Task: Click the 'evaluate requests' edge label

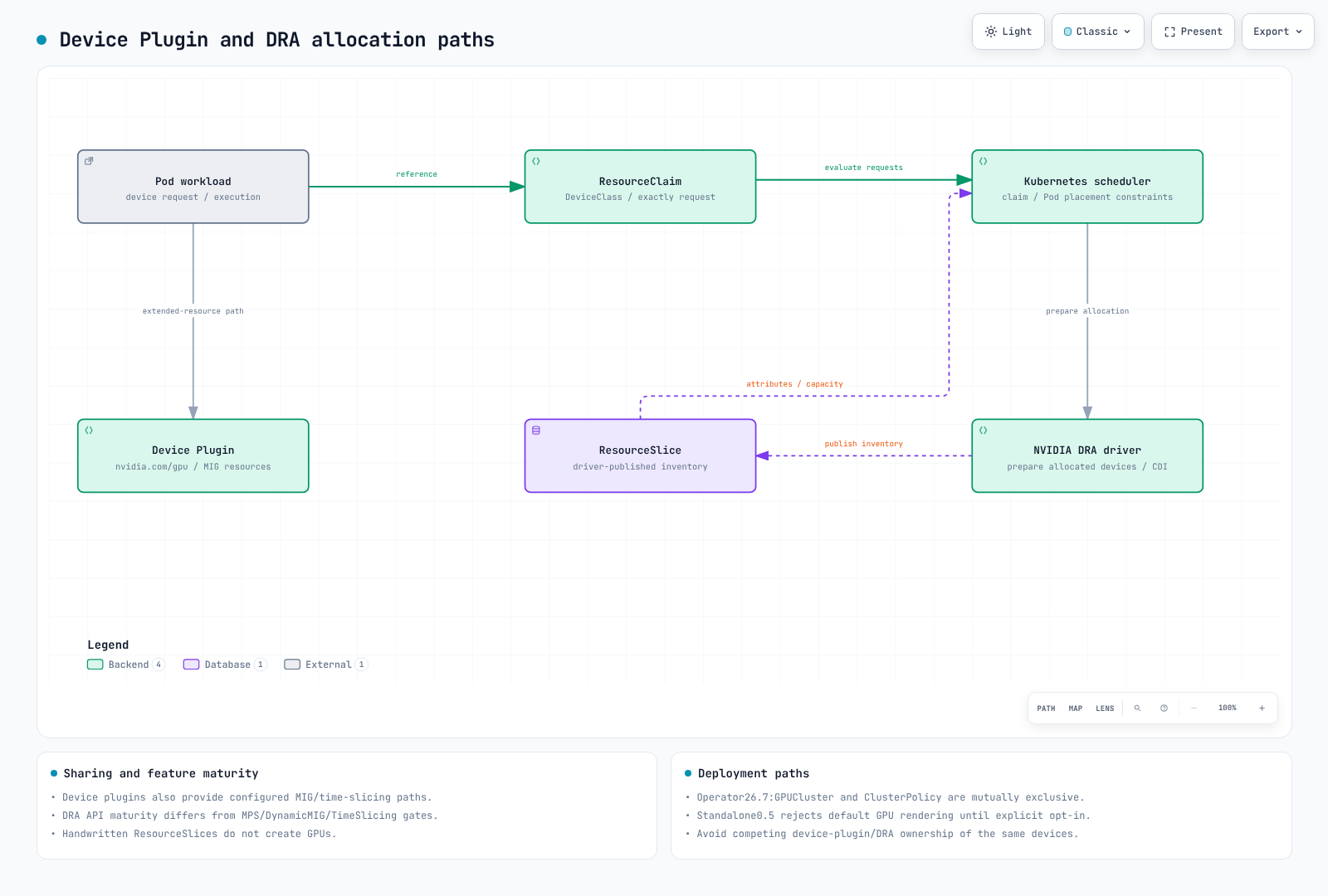Action: point(863,168)
